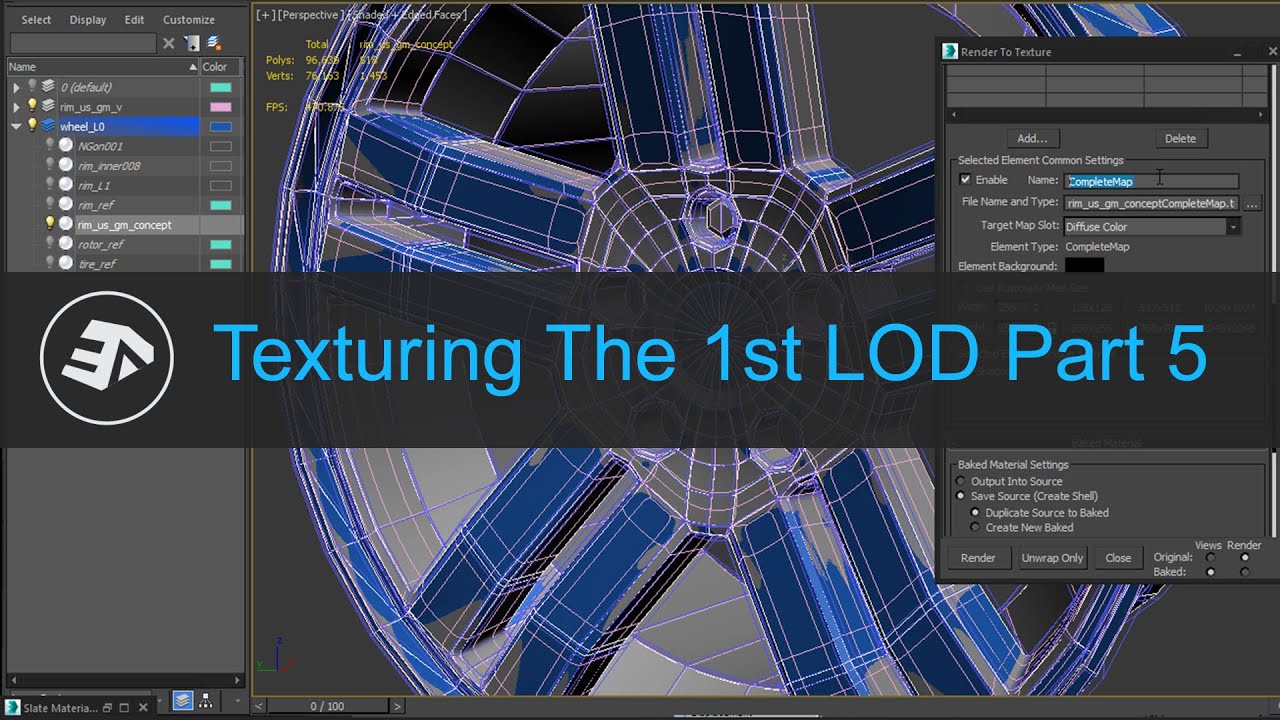
Task: Click wheel_L0 blue color swatch
Action: [x=221, y=126]
